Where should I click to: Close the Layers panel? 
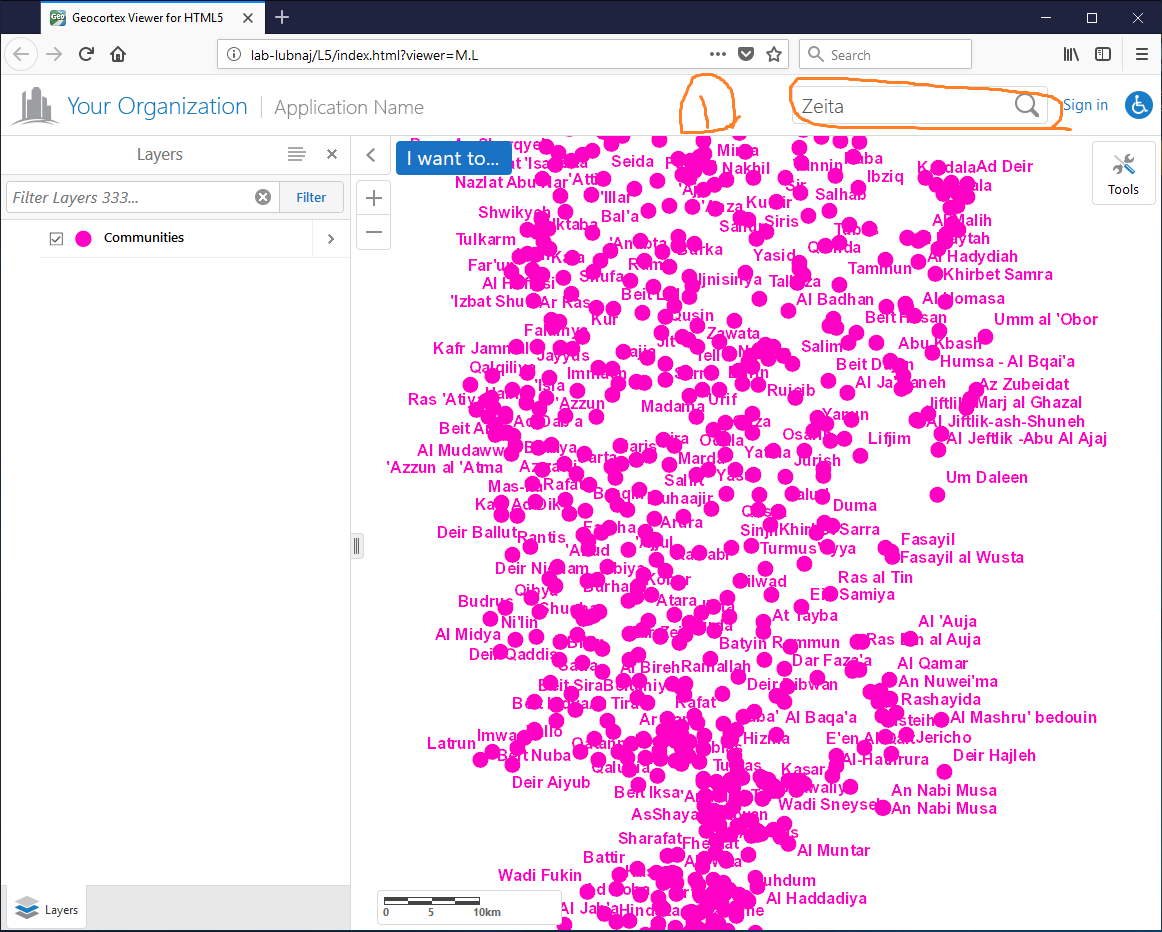pyautogui.click(x=332, y=154)
